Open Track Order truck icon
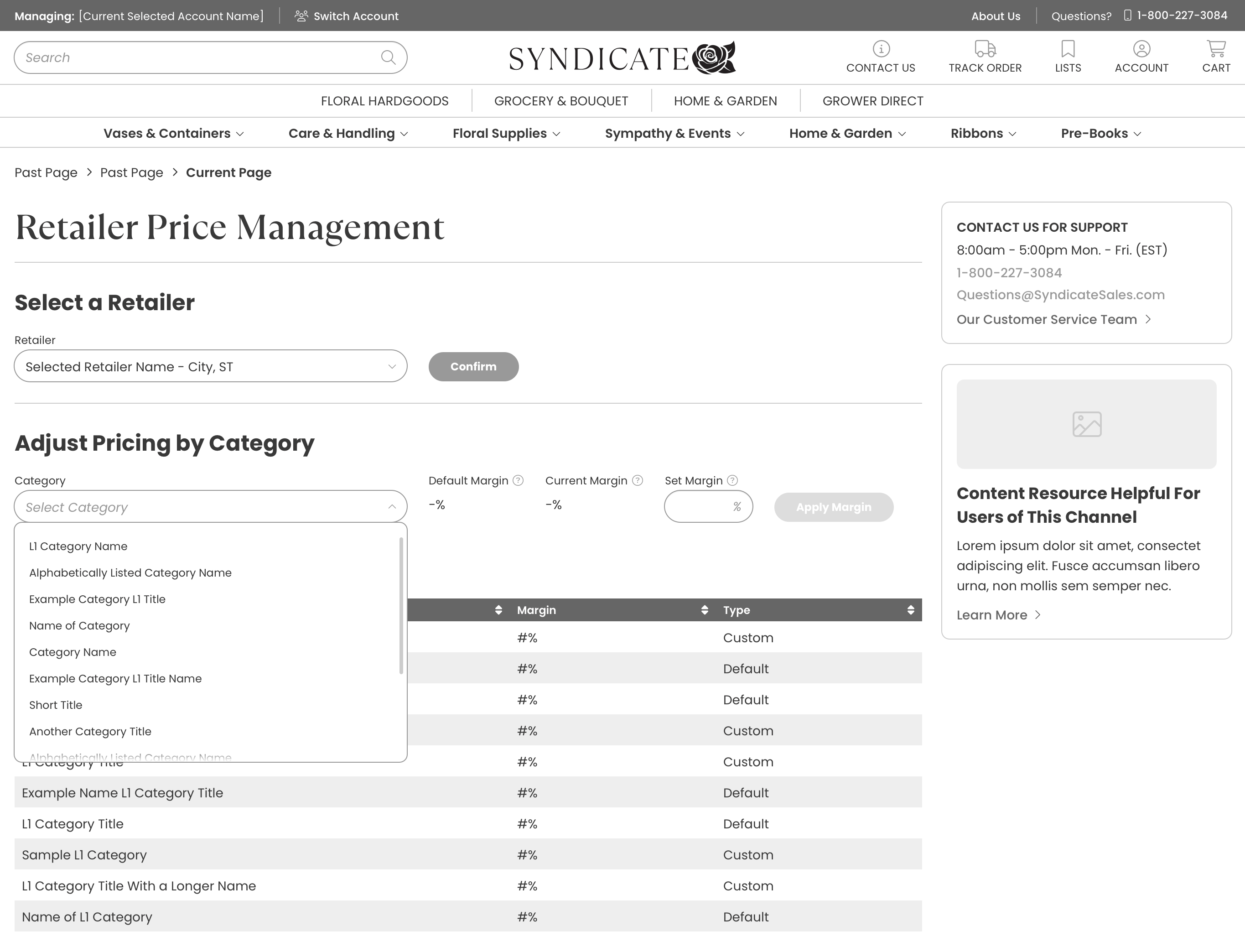This screenshot has height=952, width=1245. click(x=985, y=49)
